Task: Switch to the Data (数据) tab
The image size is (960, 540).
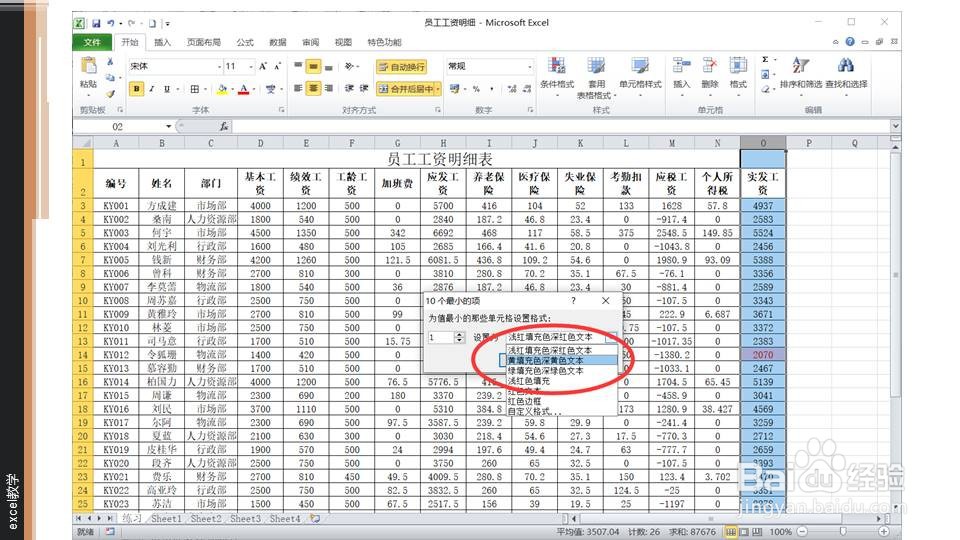Action: point(278,42)
